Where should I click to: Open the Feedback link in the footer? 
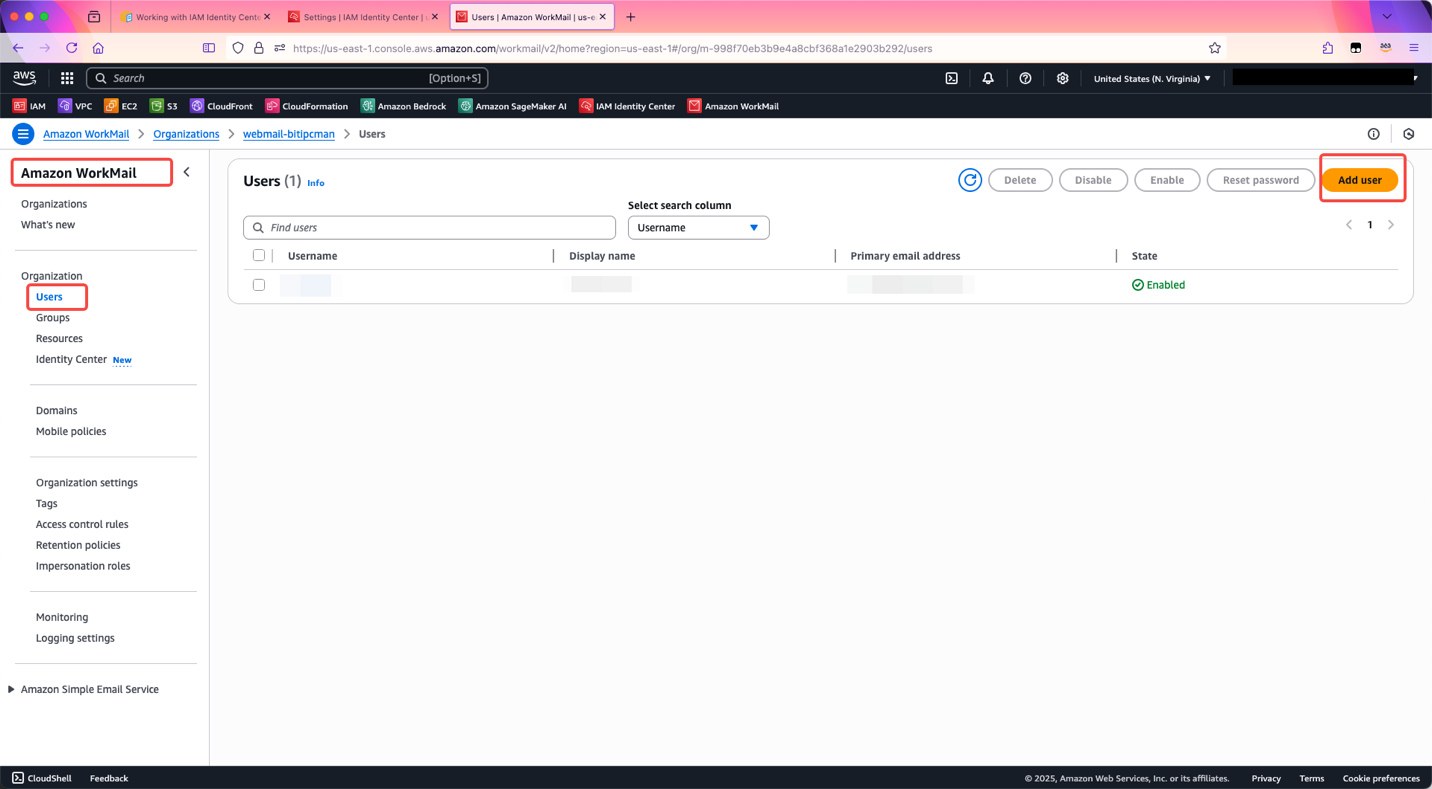coord(109,778)
